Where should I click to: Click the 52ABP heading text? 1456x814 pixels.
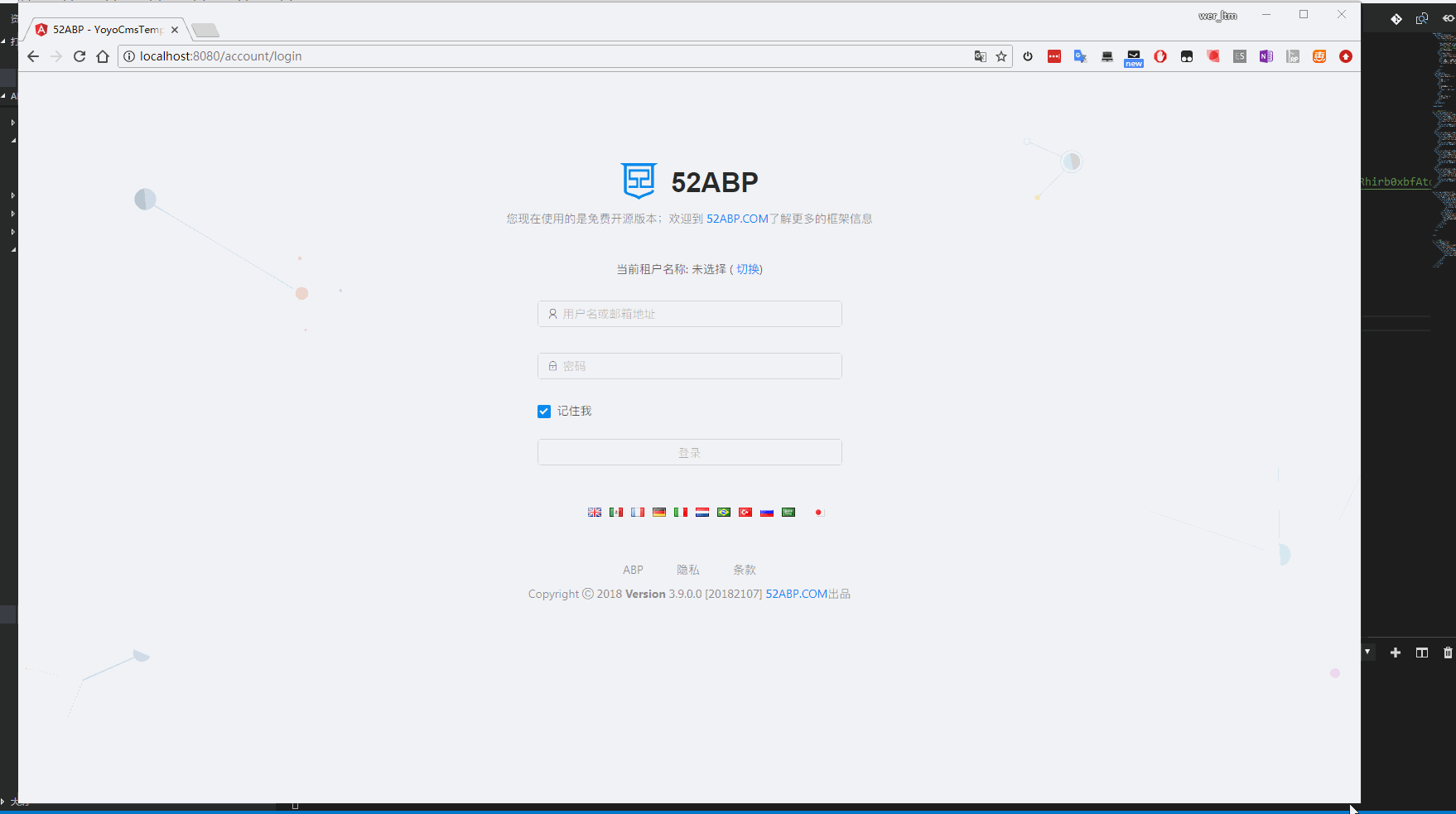[x=715, y=182]
